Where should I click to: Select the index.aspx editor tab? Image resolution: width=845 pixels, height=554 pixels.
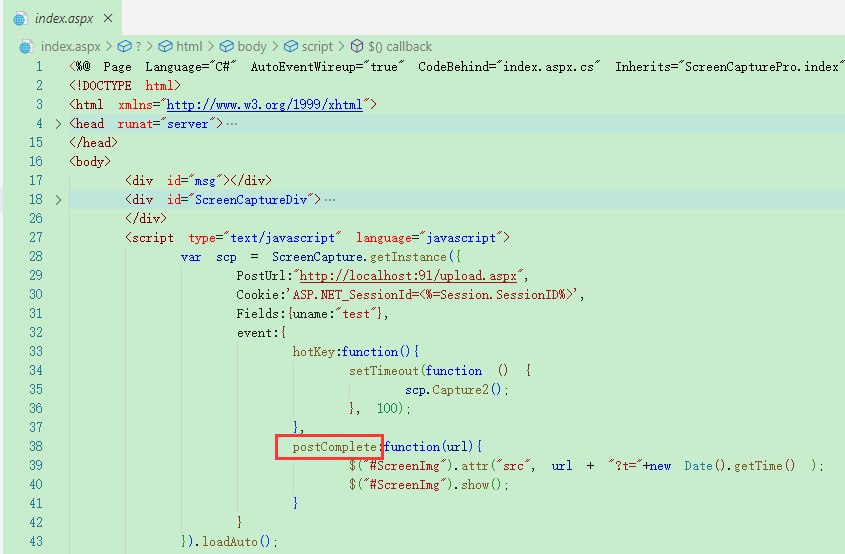coord(64,18)
